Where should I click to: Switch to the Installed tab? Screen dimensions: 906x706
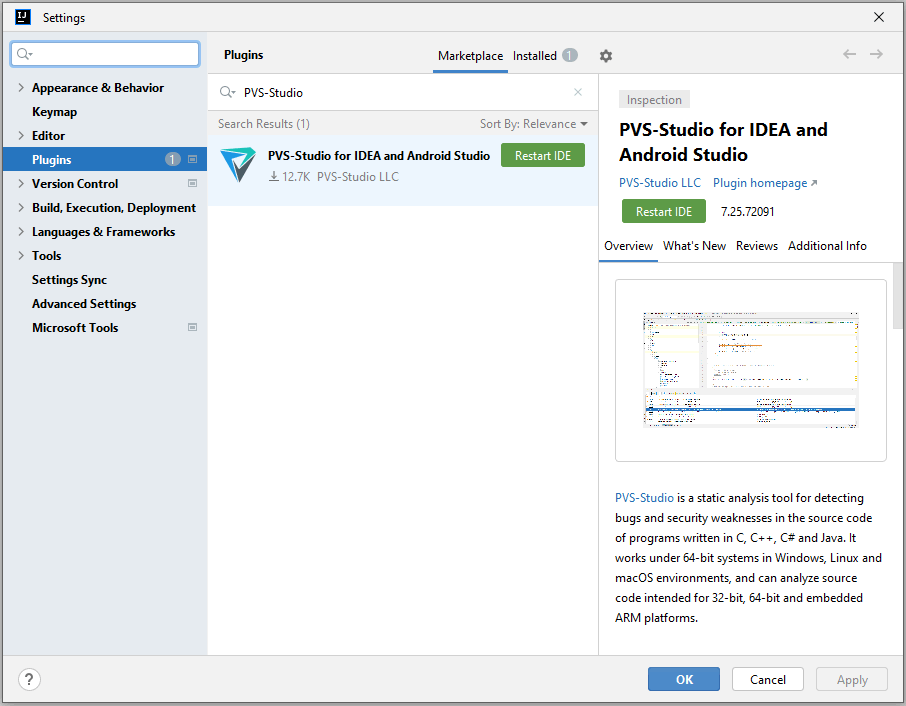535,56
